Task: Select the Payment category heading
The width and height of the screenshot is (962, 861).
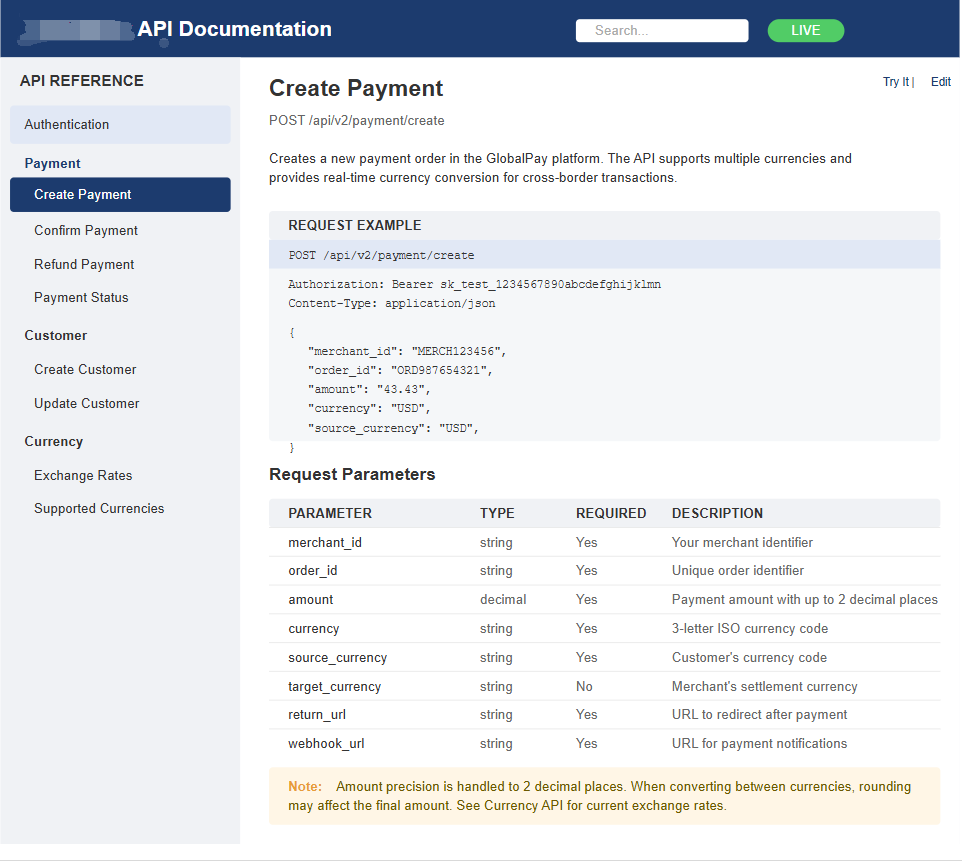Action: click(x=52, y=163)
